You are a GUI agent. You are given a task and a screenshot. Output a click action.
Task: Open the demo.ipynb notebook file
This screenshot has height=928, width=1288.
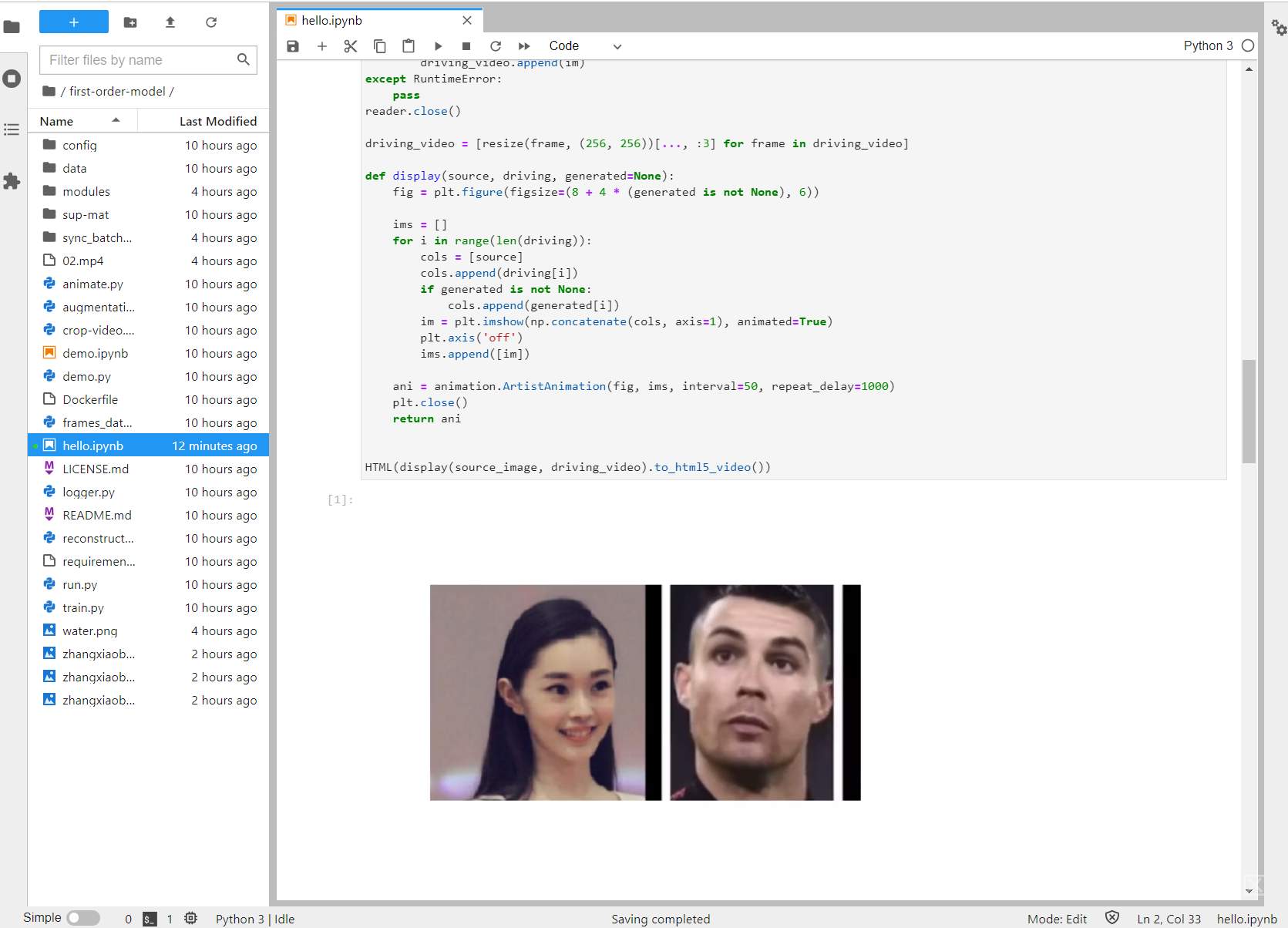pos(96,353)
